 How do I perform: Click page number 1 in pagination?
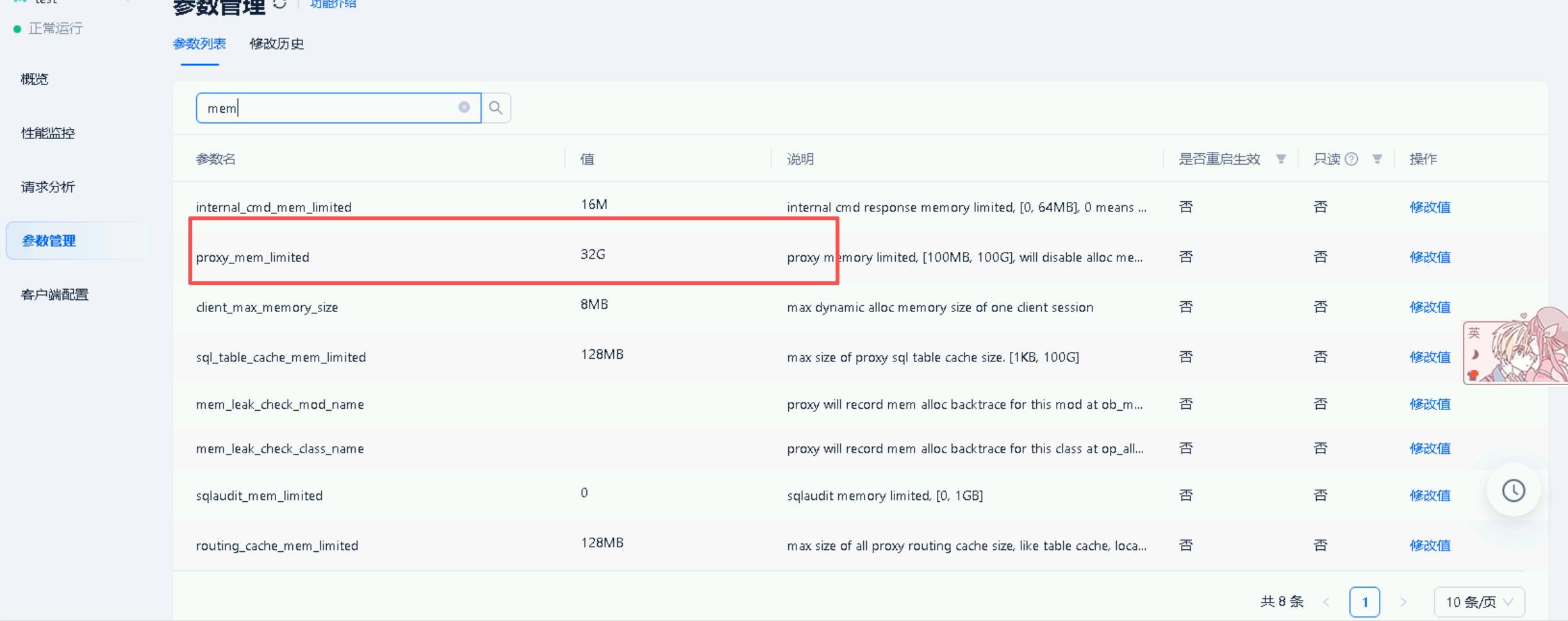(1364, 602)
